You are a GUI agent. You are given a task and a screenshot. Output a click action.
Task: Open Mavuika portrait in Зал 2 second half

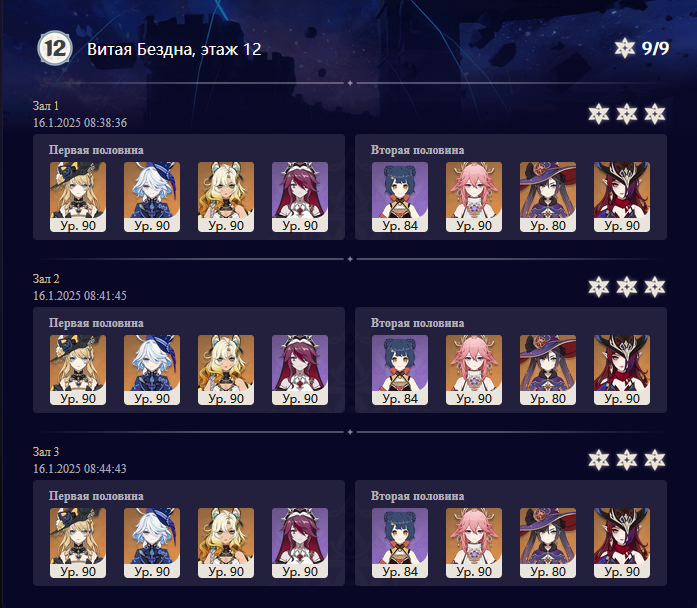click(622, 370)
